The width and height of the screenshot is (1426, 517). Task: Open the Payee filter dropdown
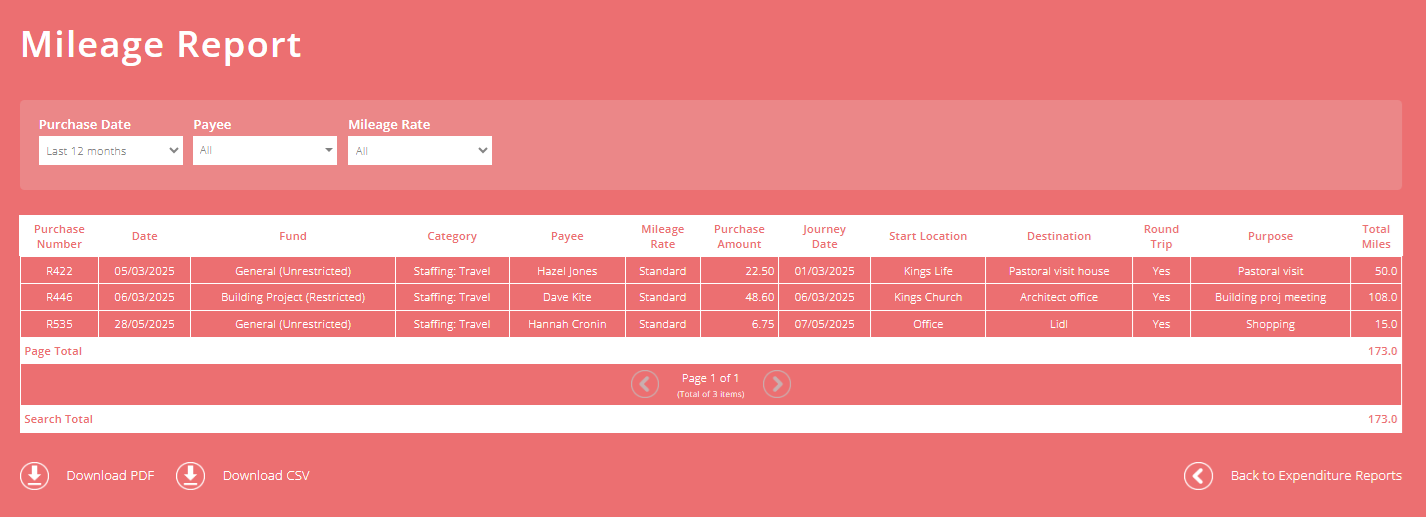click(265, 151)
